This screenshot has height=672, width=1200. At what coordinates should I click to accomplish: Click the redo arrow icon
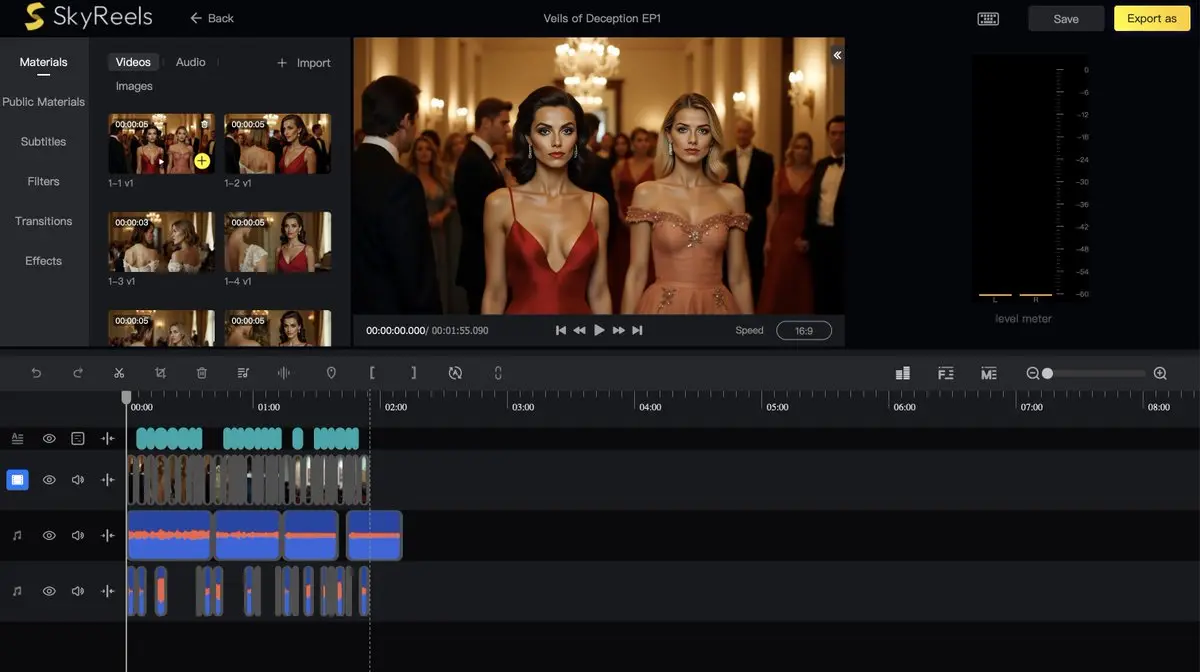(x=78, y=373)
